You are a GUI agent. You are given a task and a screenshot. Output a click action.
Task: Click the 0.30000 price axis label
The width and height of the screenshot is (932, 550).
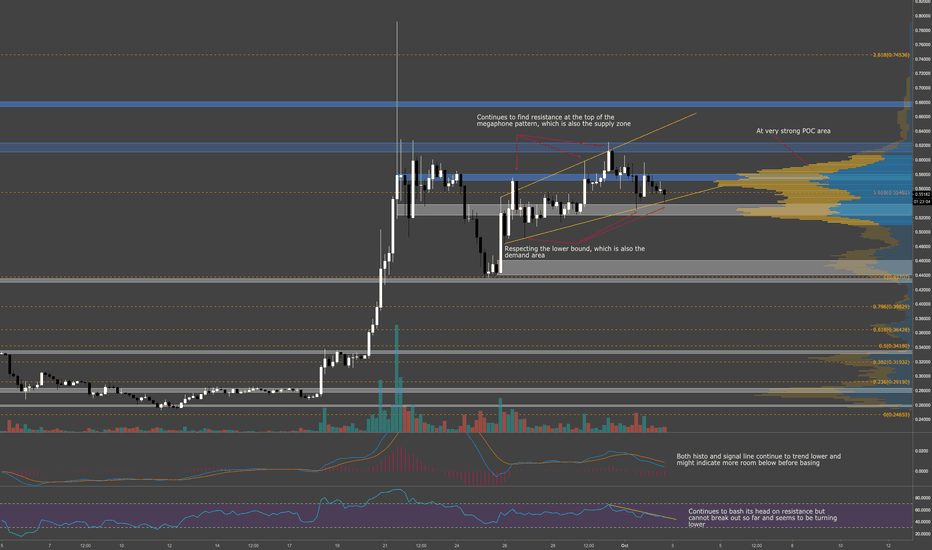(x=922, y=376)
